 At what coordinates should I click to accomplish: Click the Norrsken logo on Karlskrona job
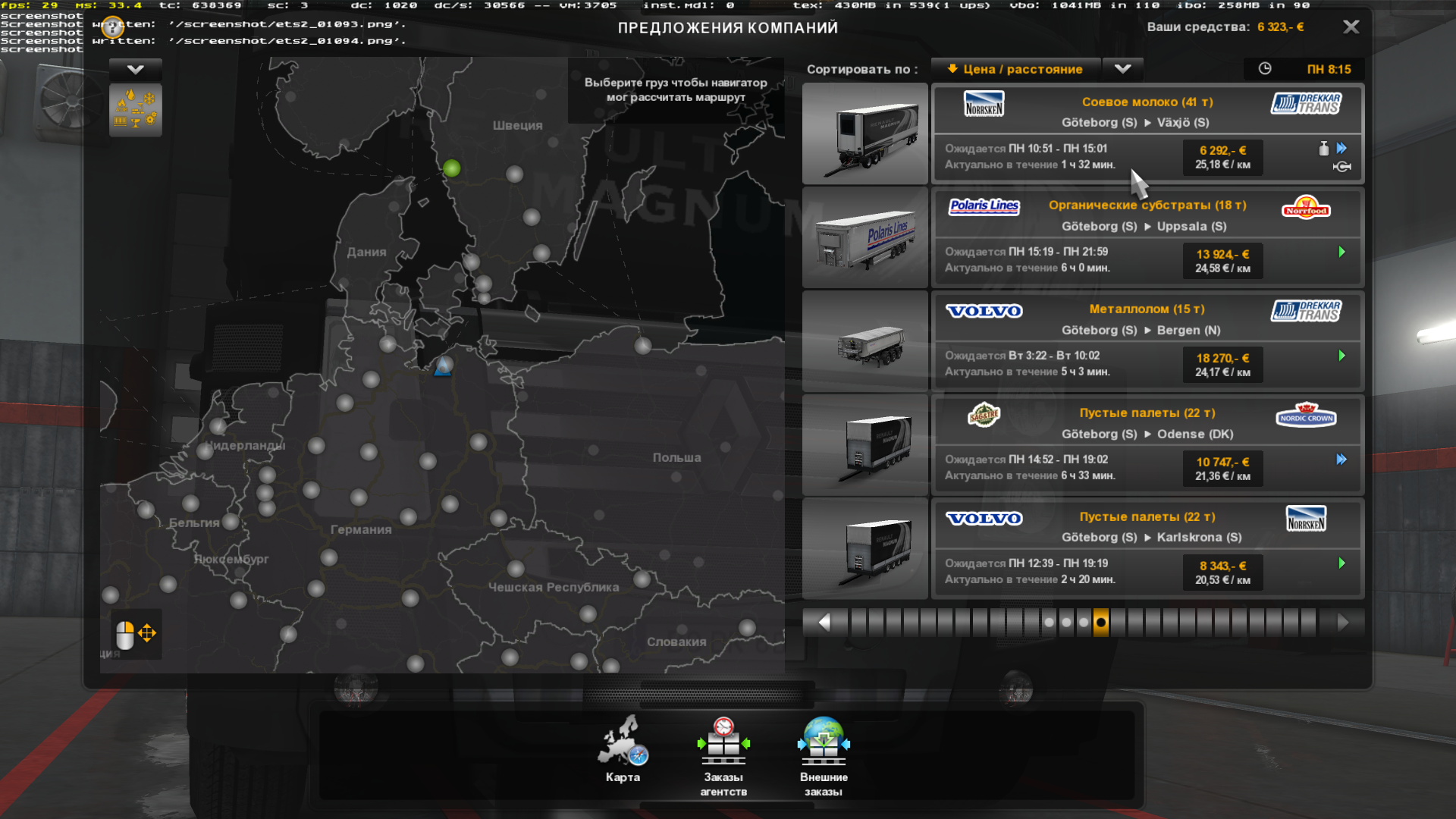[1306, 519]
